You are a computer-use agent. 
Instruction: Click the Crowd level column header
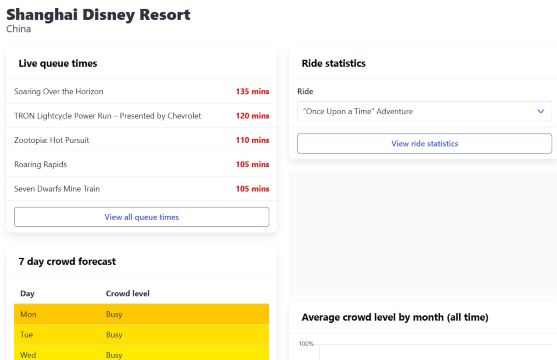click(x=128, y=294)
